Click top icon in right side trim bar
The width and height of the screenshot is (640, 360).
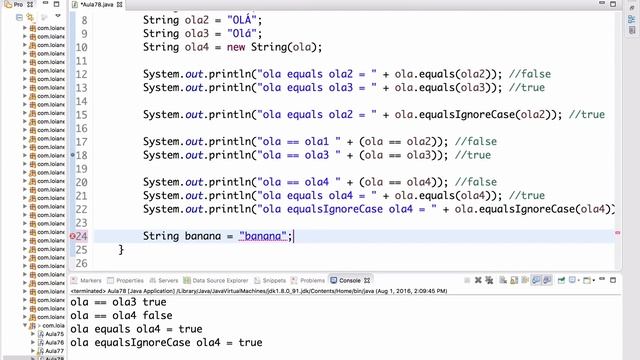[632, 8]
